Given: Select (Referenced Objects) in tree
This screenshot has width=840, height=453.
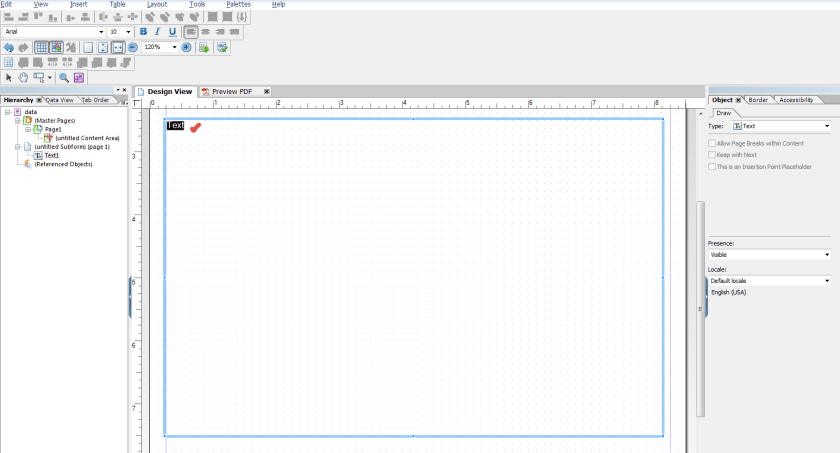Looking at the screenshot, I should [x=63, y=164].
